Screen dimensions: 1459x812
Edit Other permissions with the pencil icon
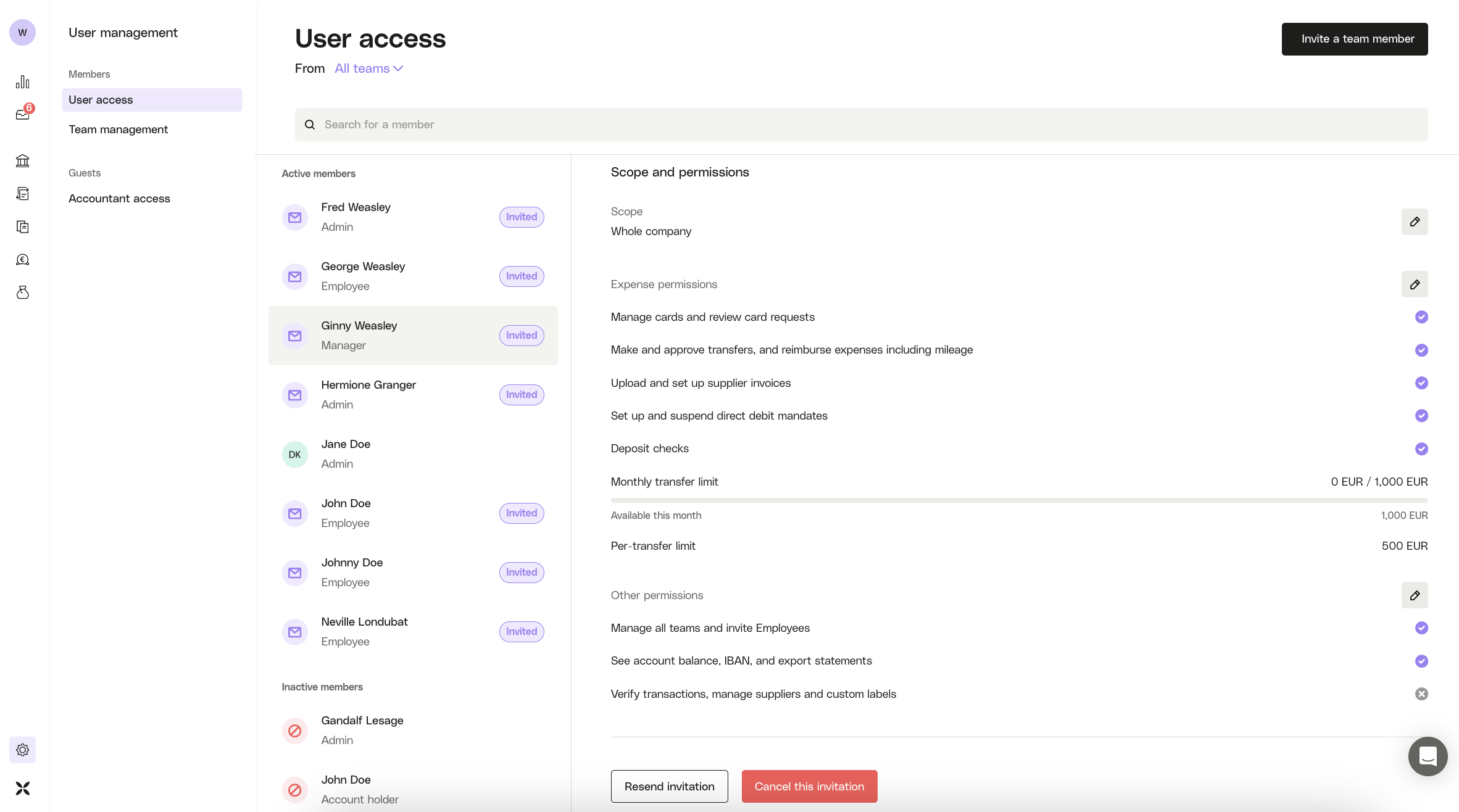(1415, 595)
